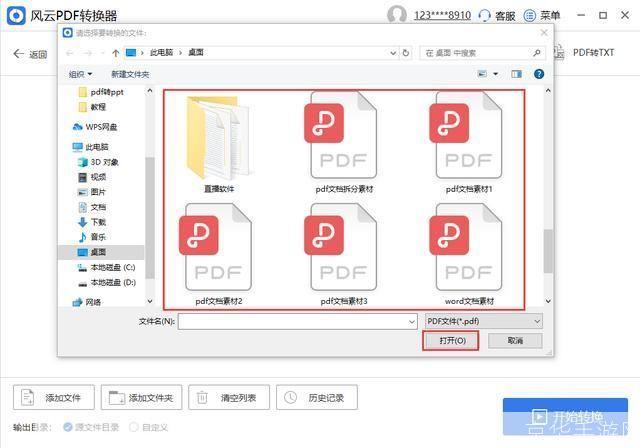This screenshot has height=448, width=640.
Task: Click 此电脑 in address breadcrumb
Action: (162, 53)
